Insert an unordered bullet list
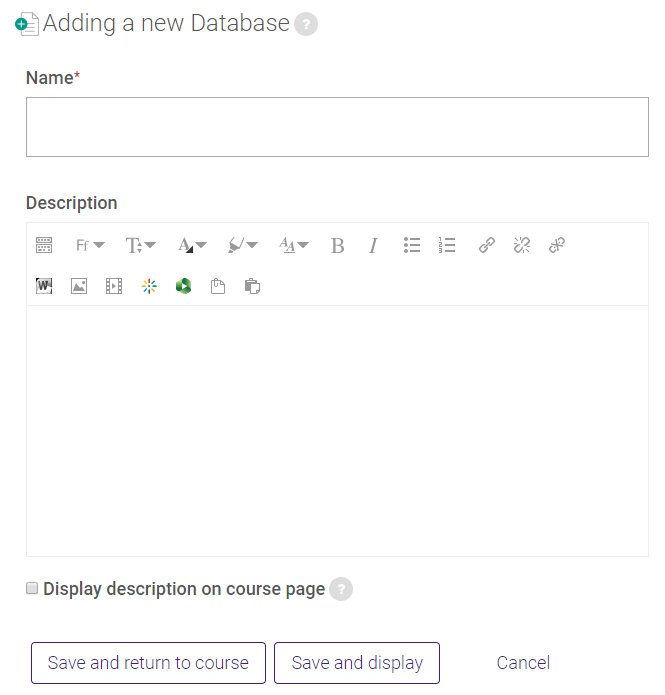 tap(412, 245)
